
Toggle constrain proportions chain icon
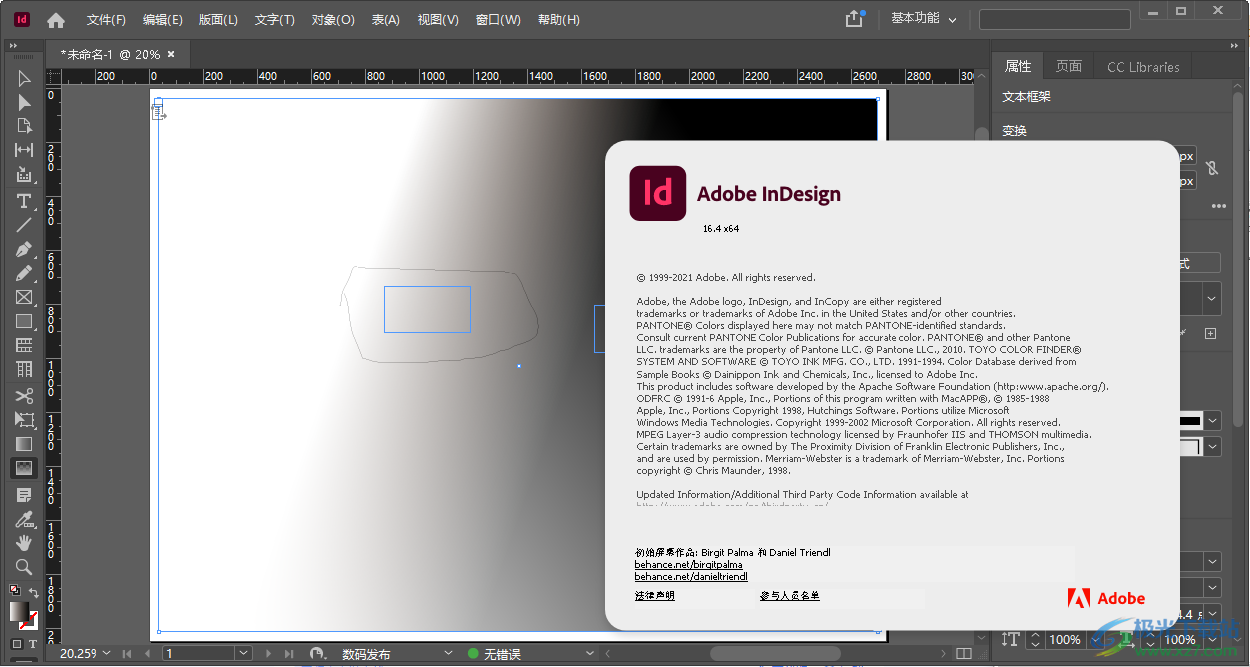1213,168
